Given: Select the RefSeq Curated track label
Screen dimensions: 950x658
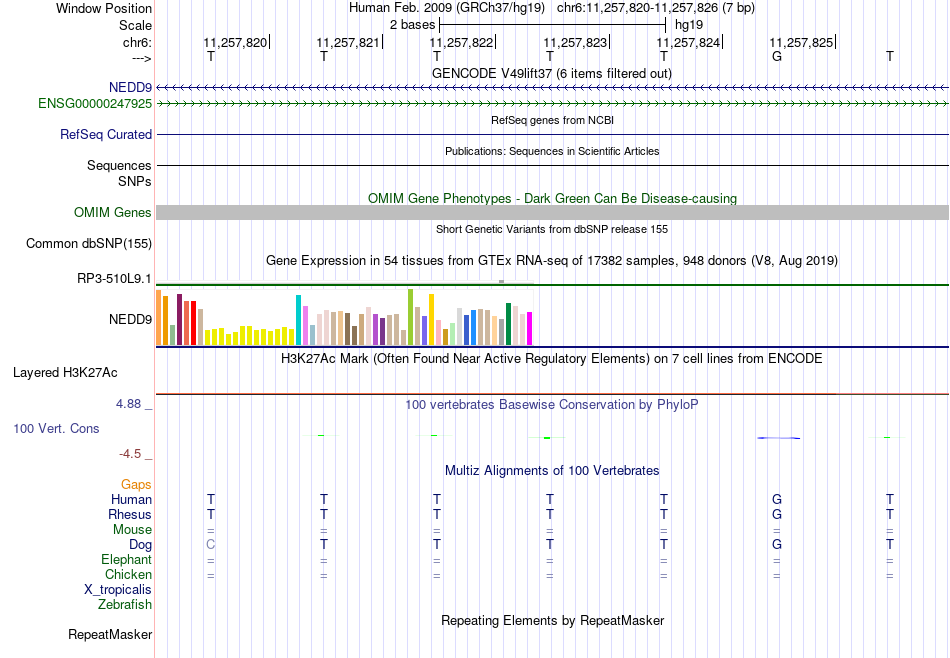Looking at the screenshot, I should tap(106, 135).
